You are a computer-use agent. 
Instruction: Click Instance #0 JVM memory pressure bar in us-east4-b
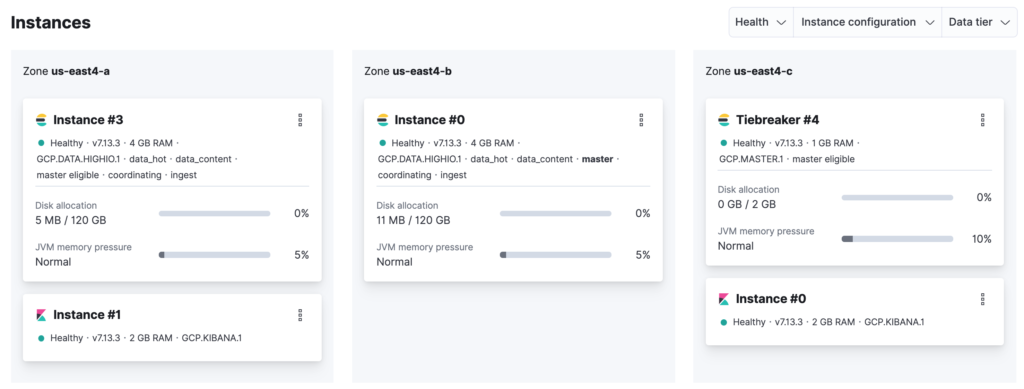pos(556,255)
